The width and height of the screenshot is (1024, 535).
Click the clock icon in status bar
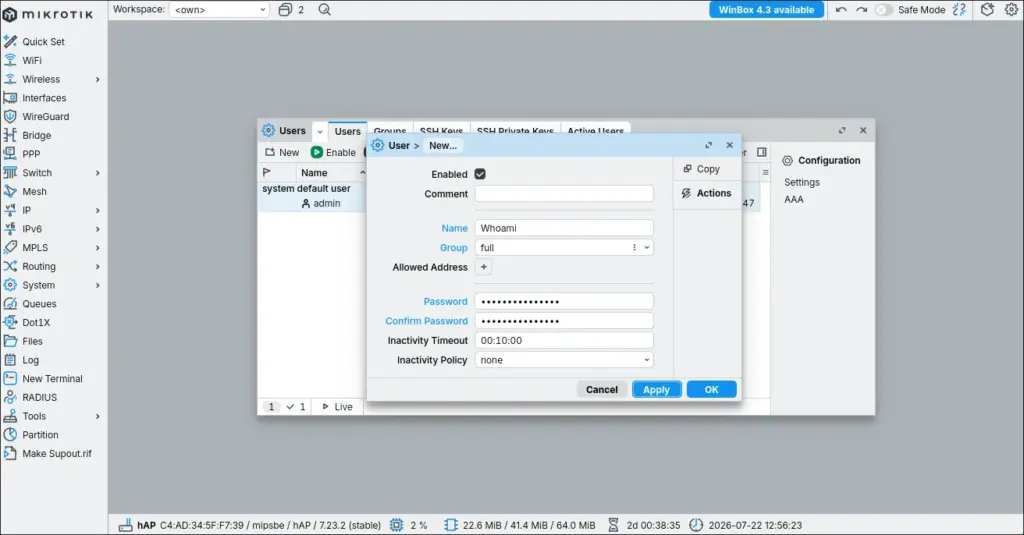click(696, 525)
